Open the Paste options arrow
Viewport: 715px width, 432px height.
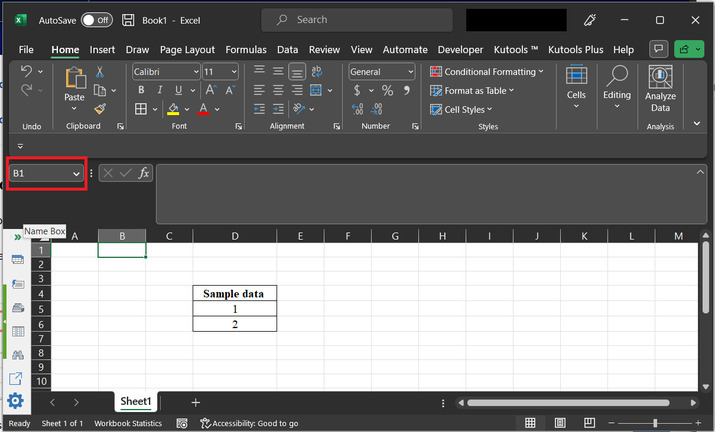click(x=74, y=109)
